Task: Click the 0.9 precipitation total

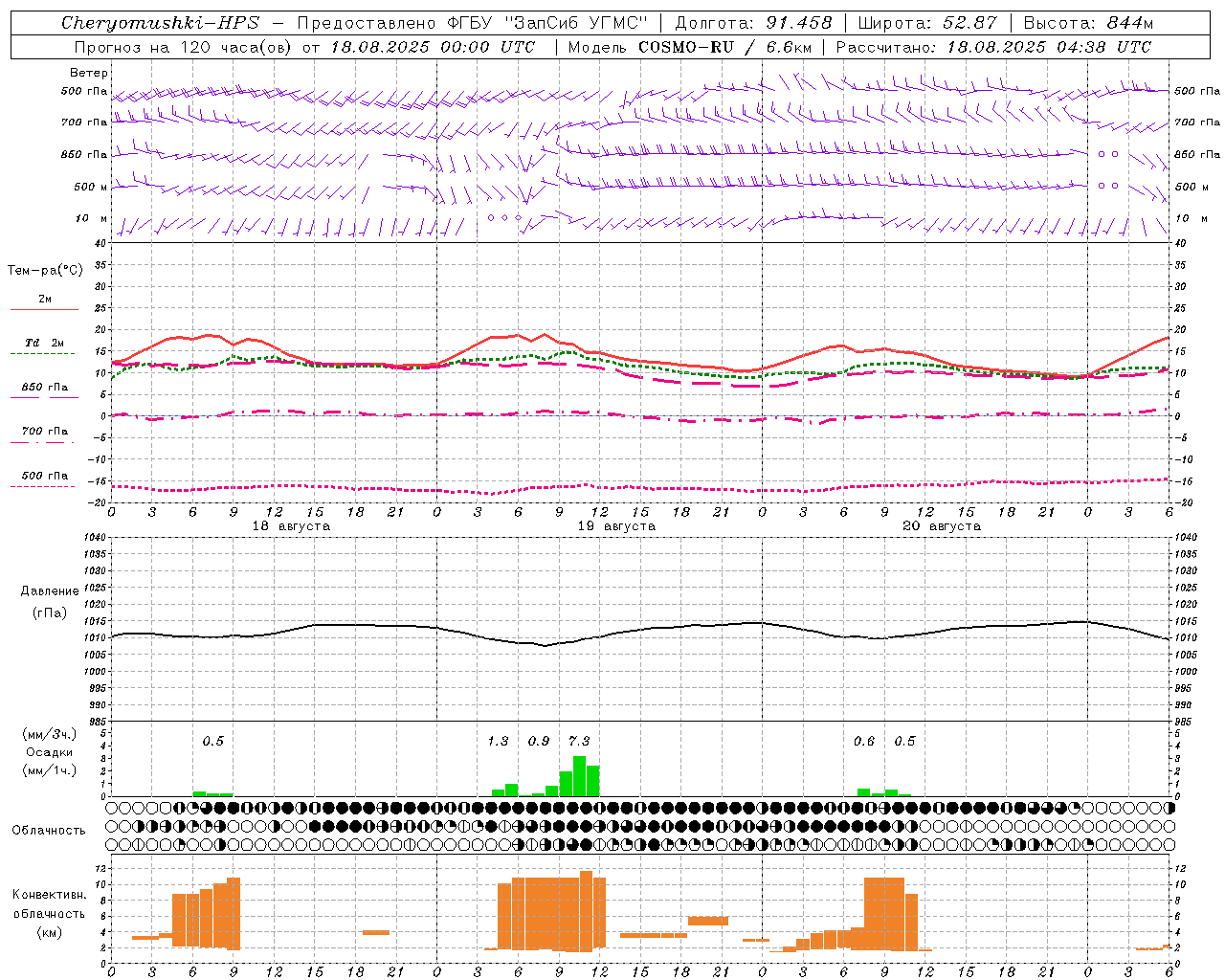Action: [x=539, y=742]
